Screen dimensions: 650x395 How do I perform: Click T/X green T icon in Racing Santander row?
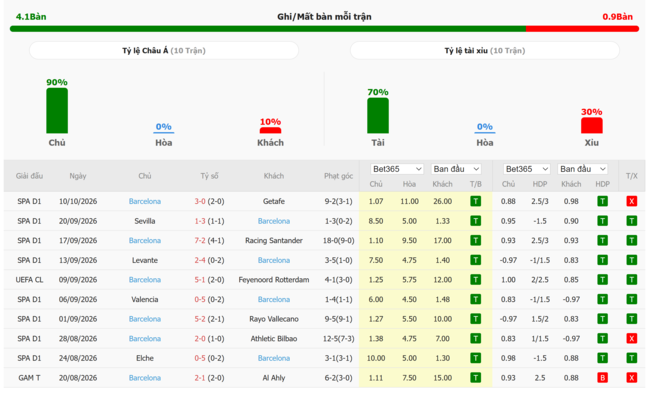631,240
